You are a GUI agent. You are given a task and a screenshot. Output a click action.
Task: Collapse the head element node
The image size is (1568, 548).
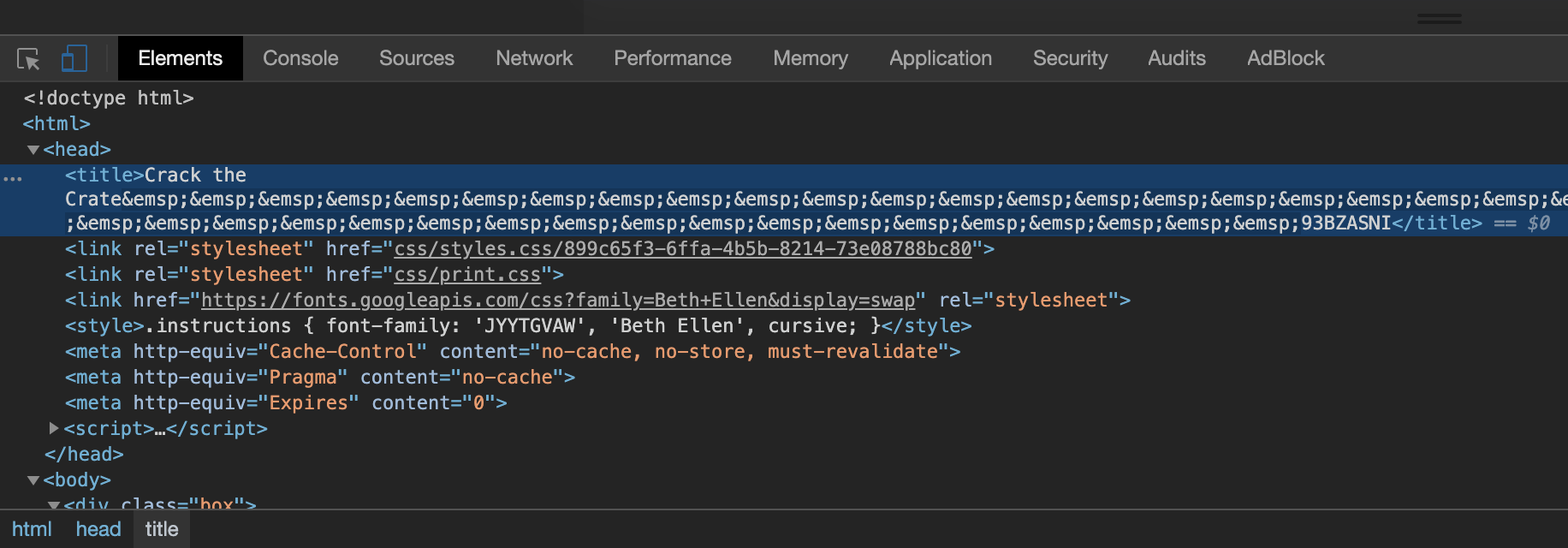tap(33, 150)
